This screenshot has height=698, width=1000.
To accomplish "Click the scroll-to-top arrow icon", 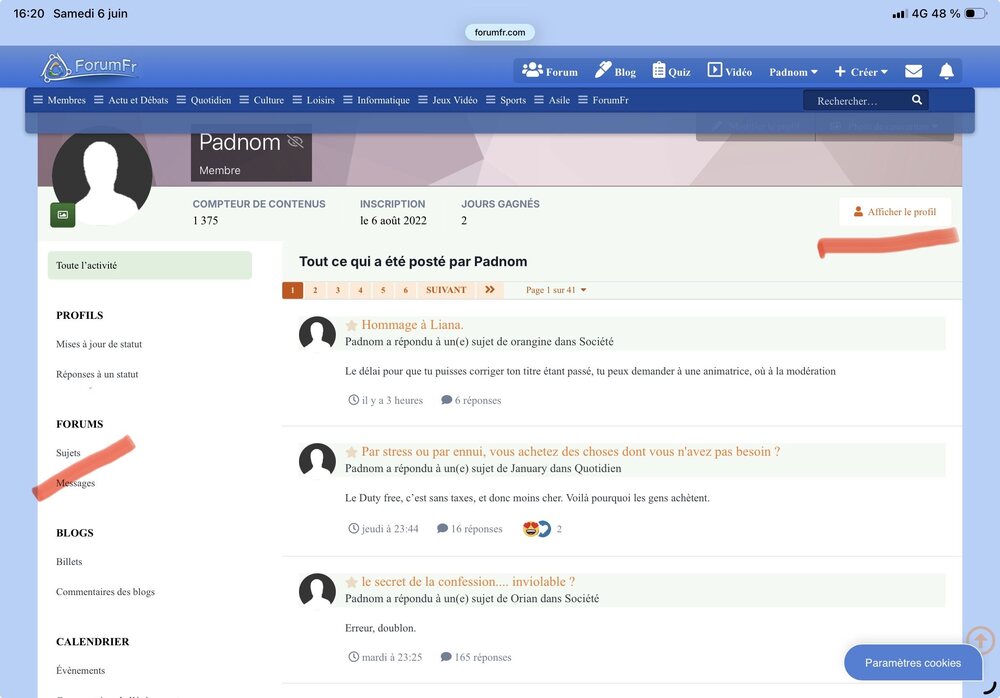I will (980, 639).
